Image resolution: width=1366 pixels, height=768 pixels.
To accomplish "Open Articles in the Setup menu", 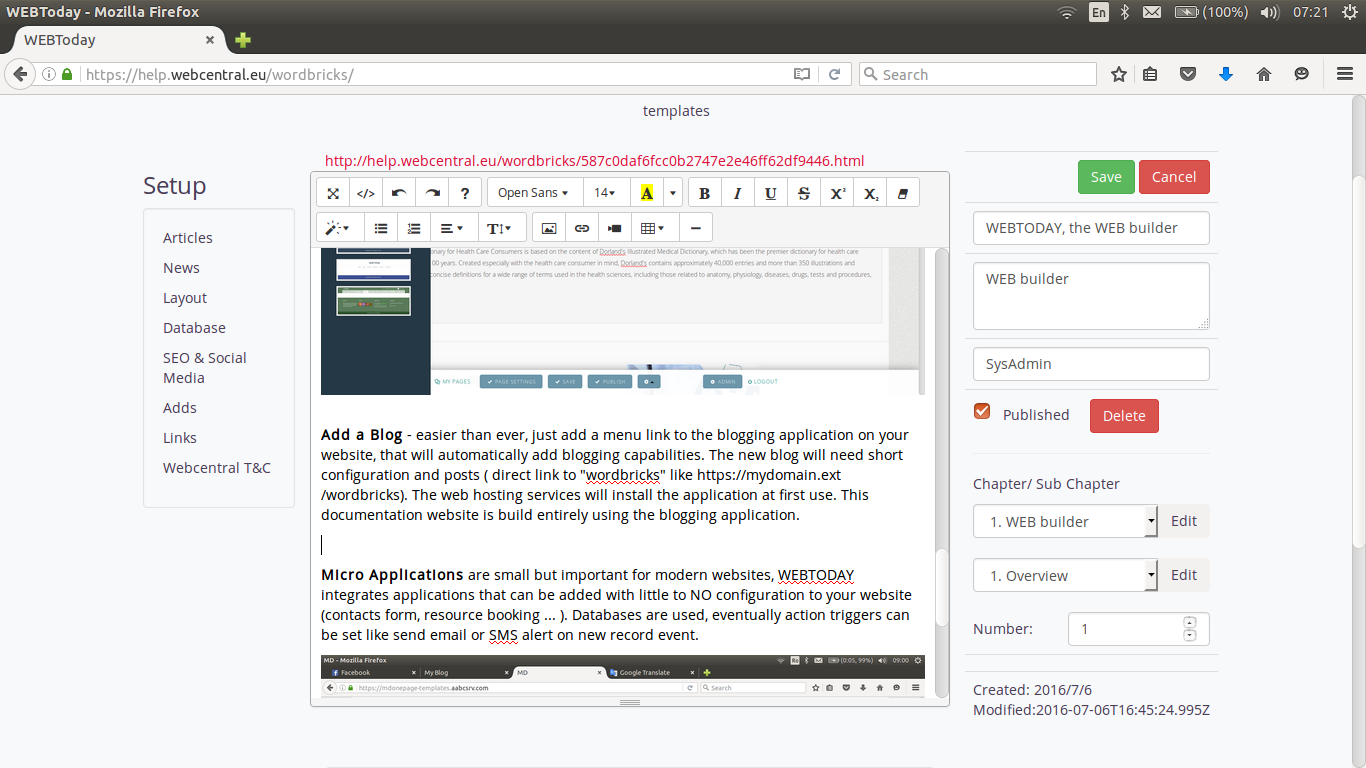I will pyautogui.click(x=188, y=238).
